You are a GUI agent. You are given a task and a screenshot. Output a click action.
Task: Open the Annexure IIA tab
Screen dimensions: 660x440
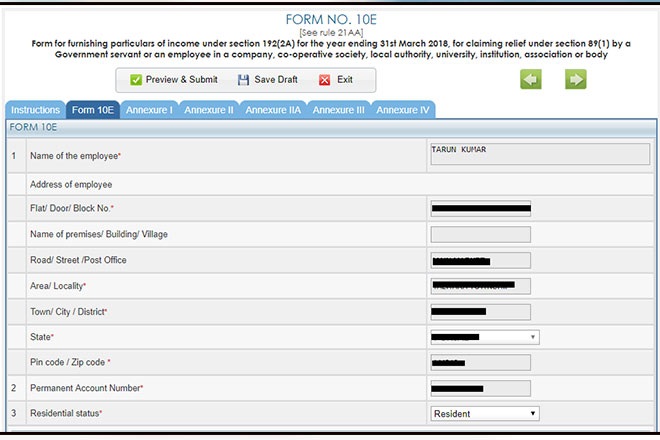(273, 110)
